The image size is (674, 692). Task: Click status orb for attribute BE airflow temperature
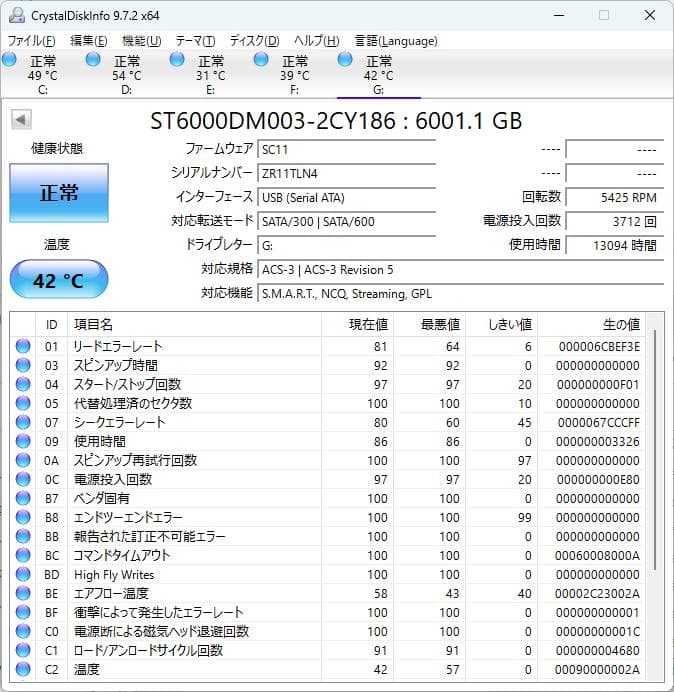(23, 593)
